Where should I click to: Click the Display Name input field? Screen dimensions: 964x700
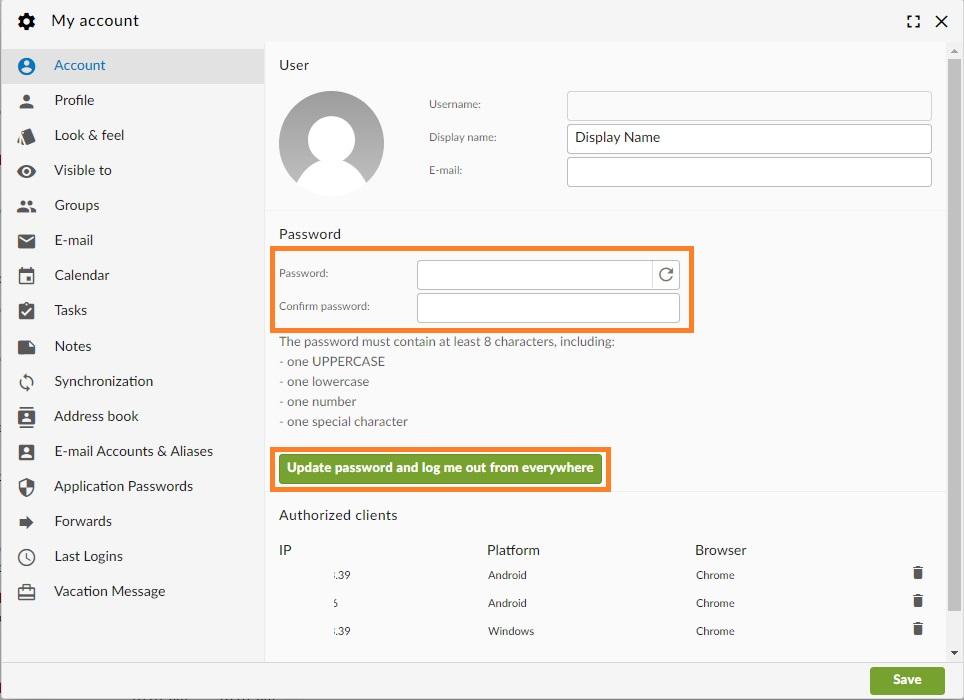point(748,138)
